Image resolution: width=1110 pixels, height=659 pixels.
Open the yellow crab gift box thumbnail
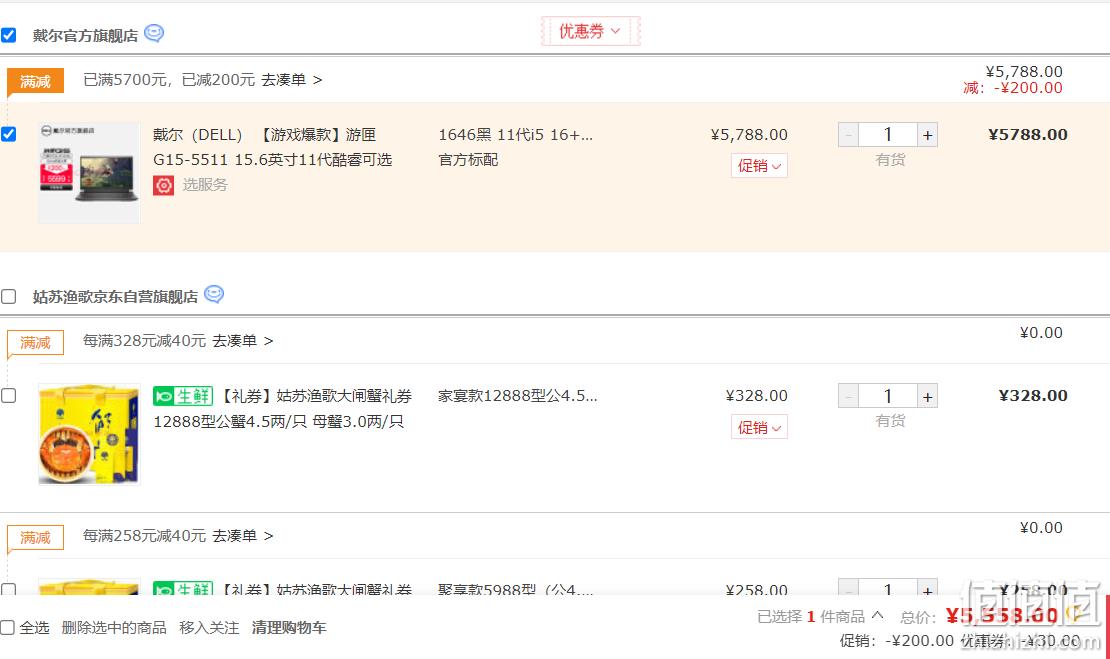click(x=89, y=434)
